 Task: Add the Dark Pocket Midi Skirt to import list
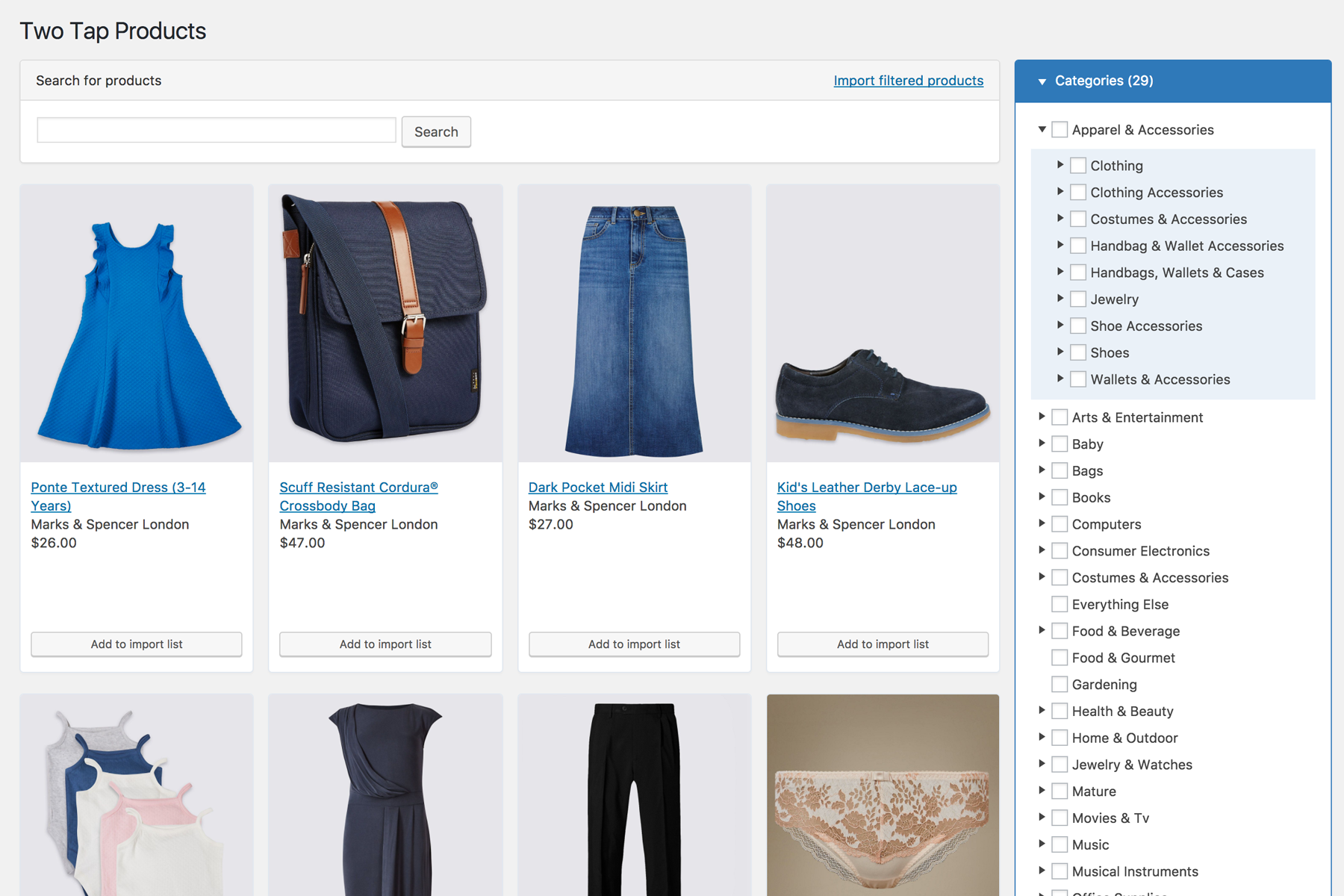click(x=634, y=644)
